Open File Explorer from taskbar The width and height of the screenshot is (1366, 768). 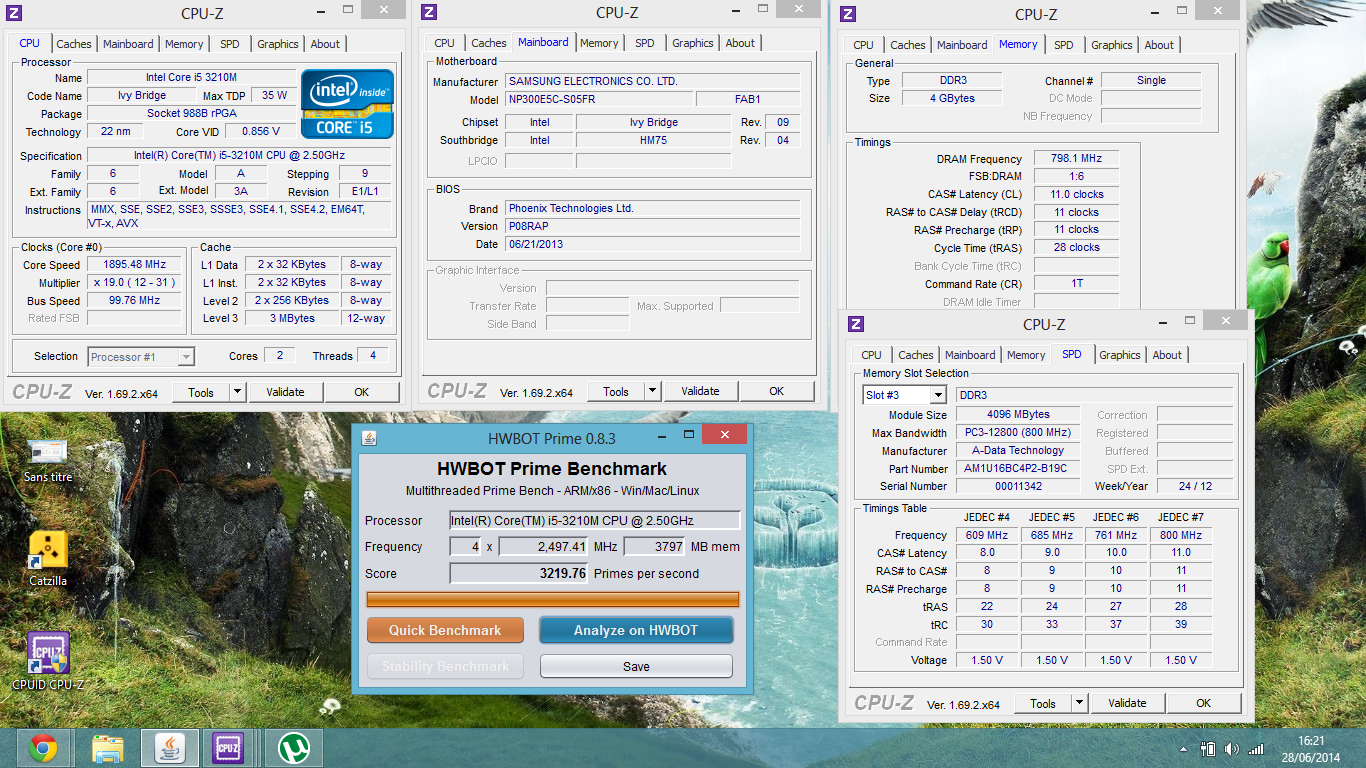(107, 748)
